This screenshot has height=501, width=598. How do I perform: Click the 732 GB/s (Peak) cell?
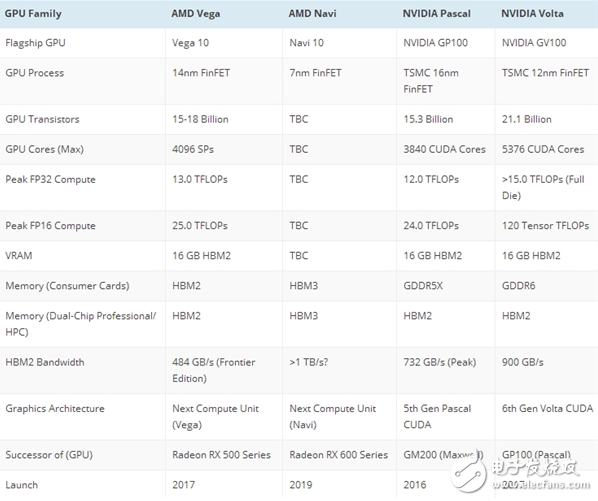pyautogui.click(x=440, y=362)
